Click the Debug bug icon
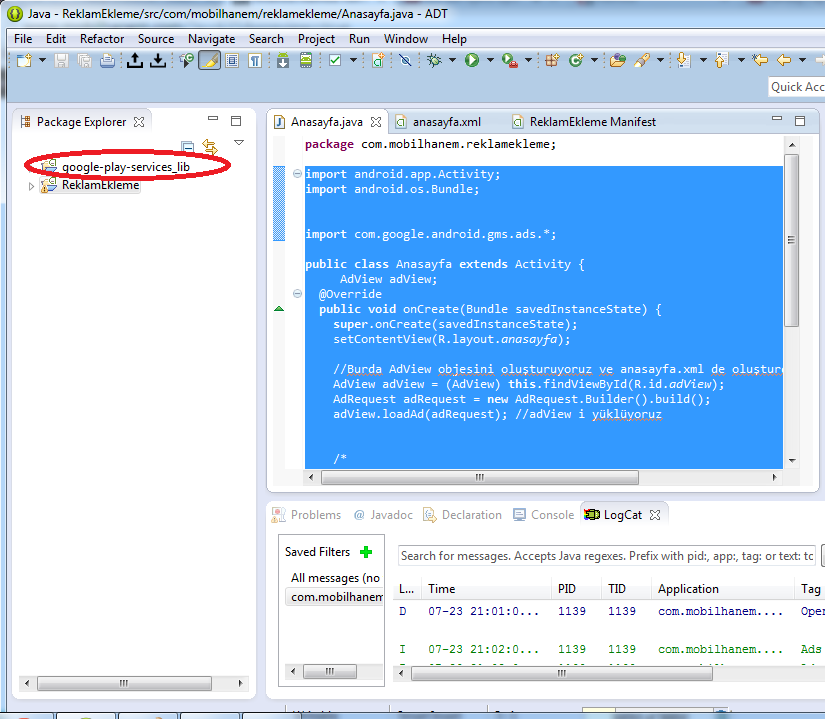Screen dimensions: 825x719 [434, 60]
